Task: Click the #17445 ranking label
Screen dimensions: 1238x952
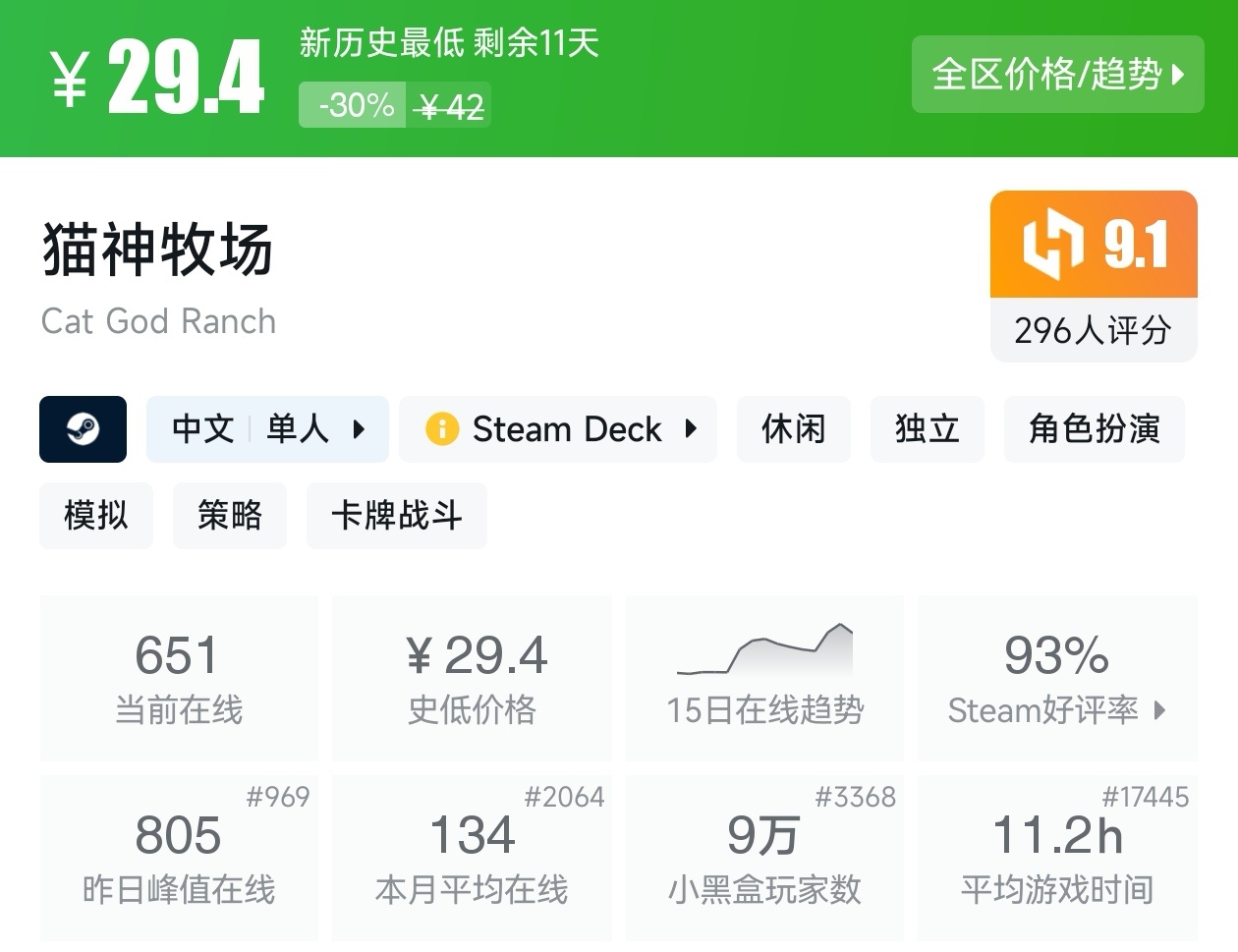Action: 1146,797
